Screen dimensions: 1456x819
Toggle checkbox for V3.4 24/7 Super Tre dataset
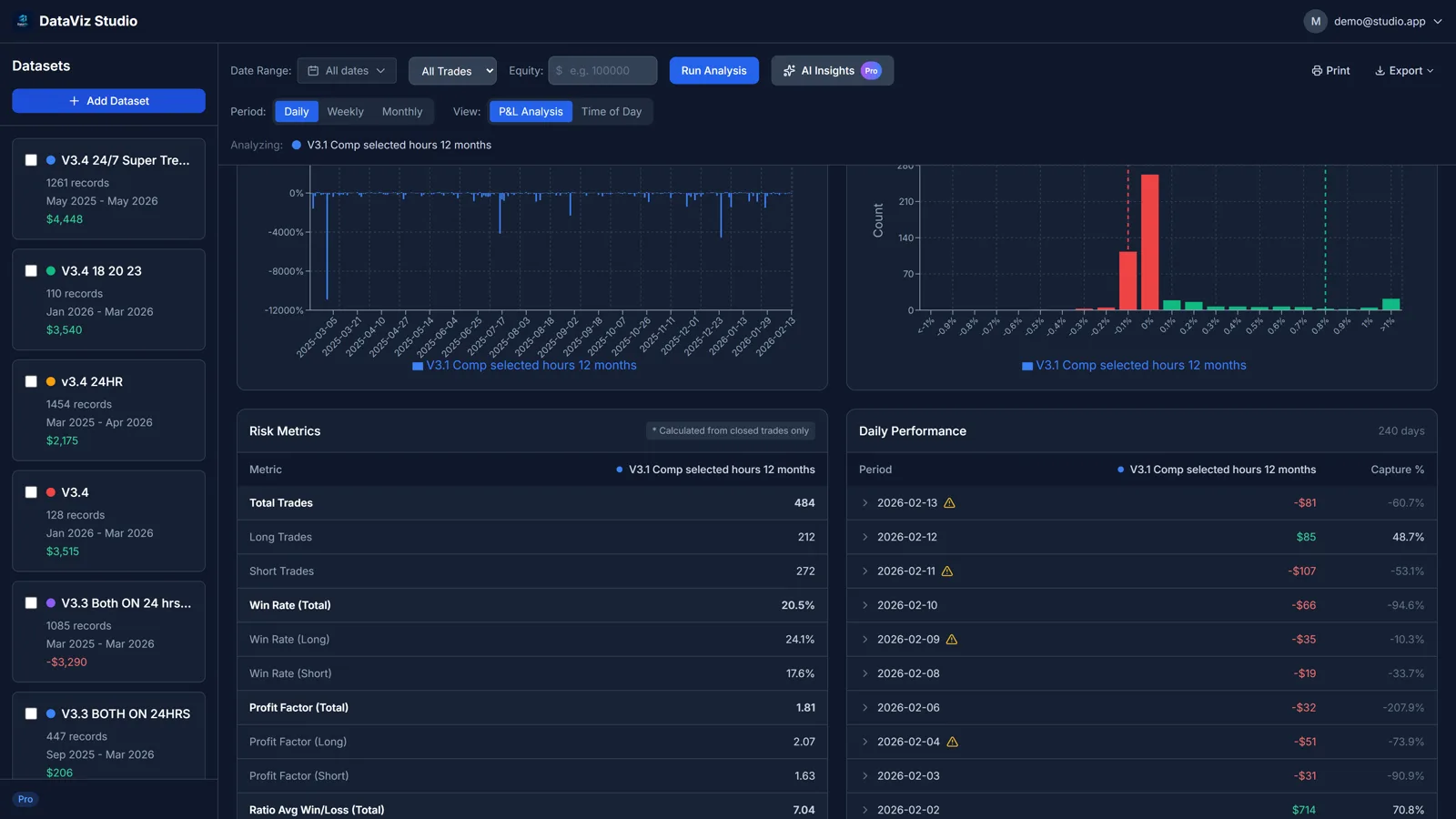31,160
